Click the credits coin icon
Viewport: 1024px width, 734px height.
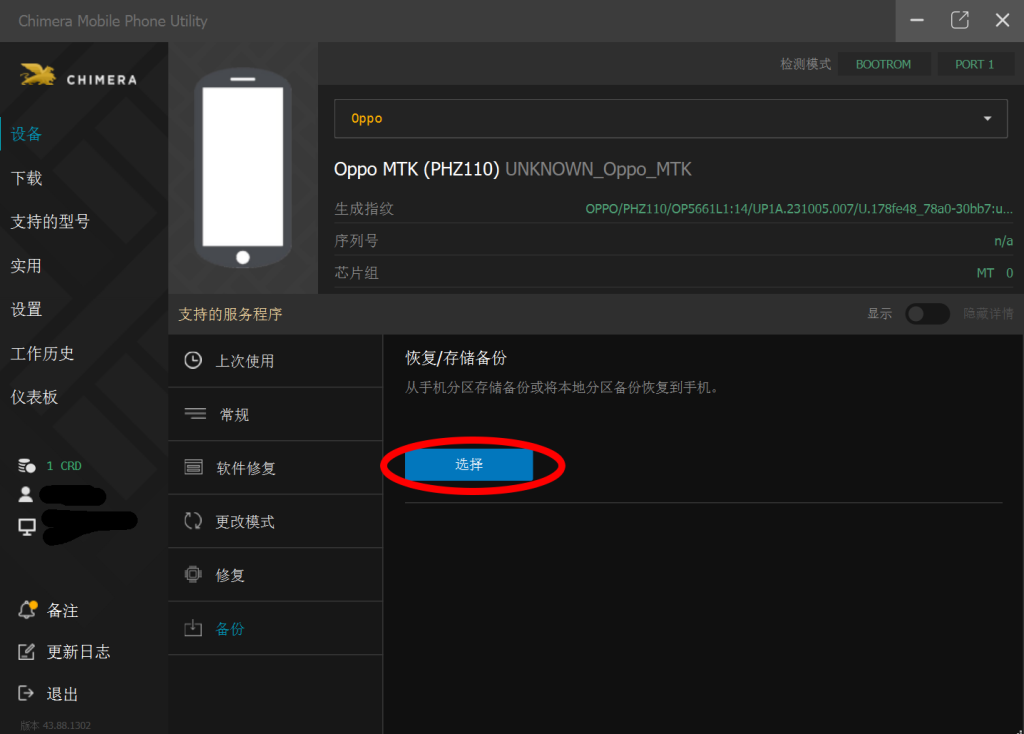coord(27,466)
